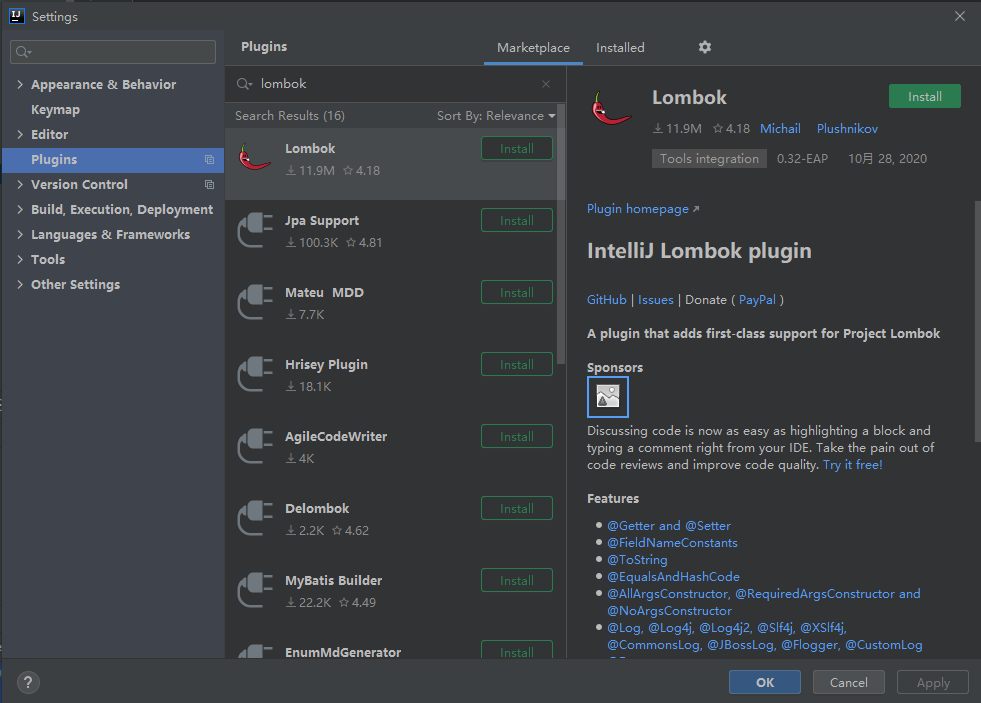Install the Hrisey Plugin

[517, 364]
